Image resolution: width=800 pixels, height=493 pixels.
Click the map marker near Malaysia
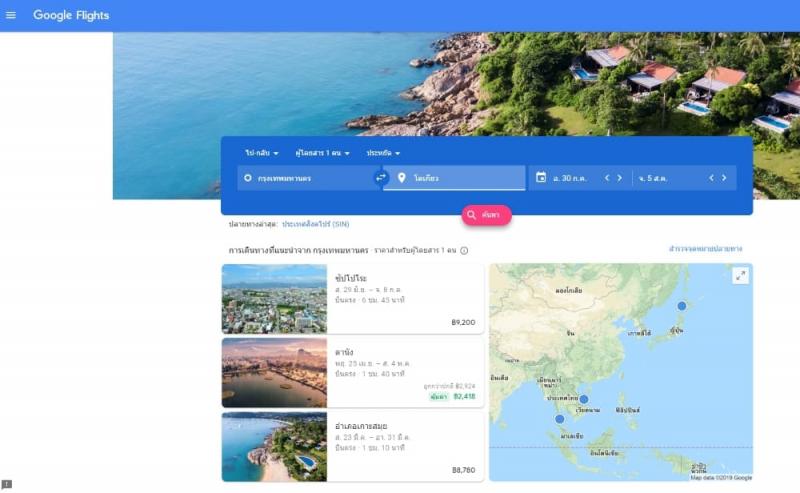[560, 419]
